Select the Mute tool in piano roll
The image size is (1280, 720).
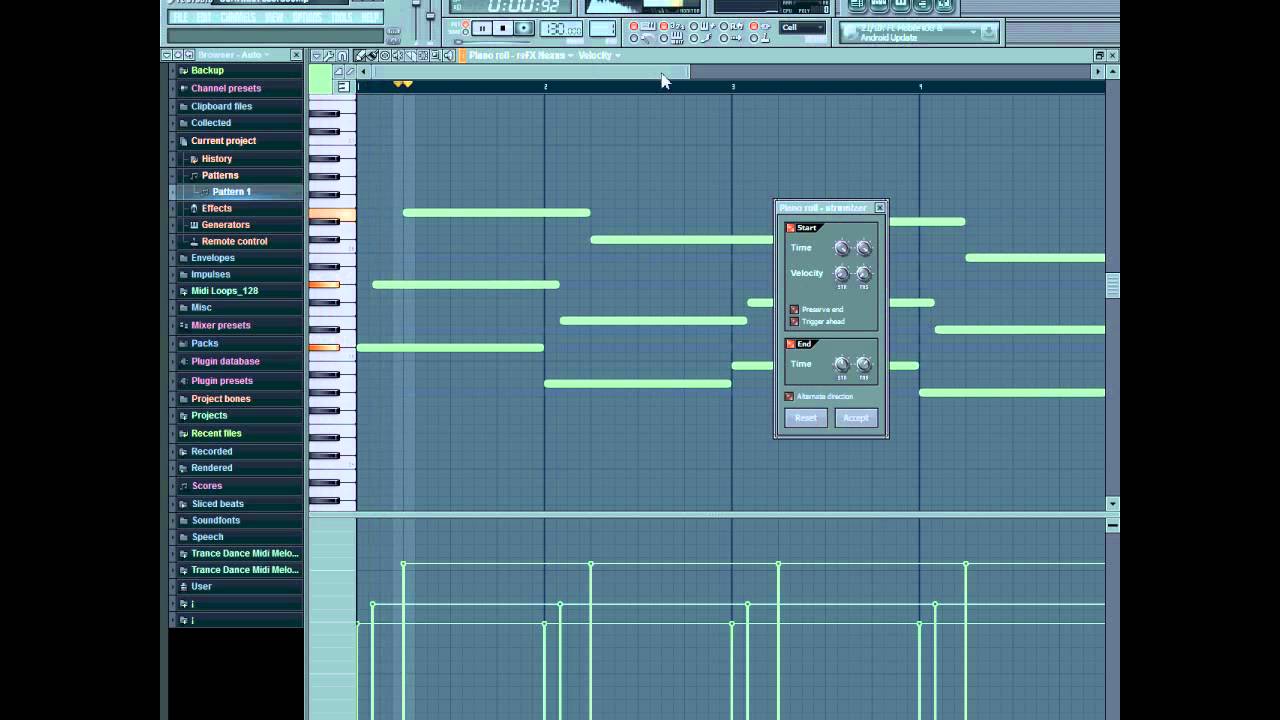(x=398, y=56)
